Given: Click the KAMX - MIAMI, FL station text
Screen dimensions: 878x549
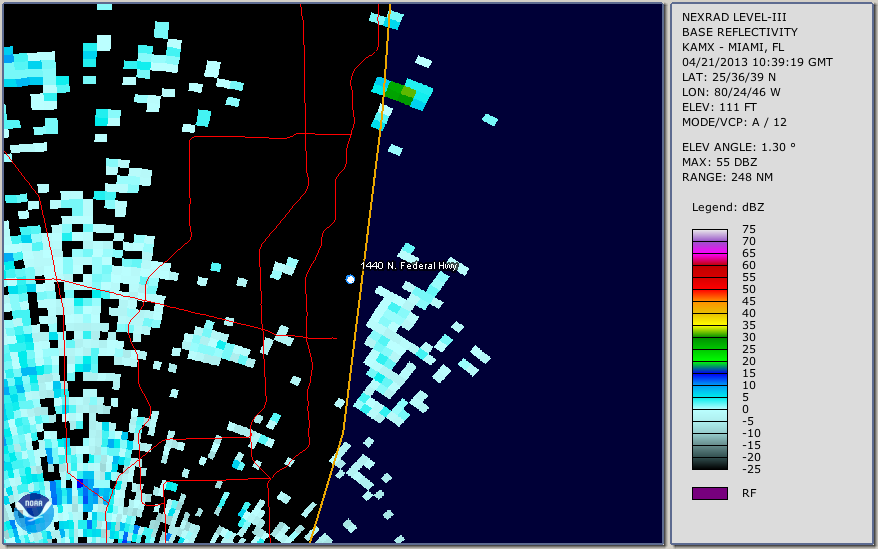Looking at the screenshot, I should click(732, 47).
